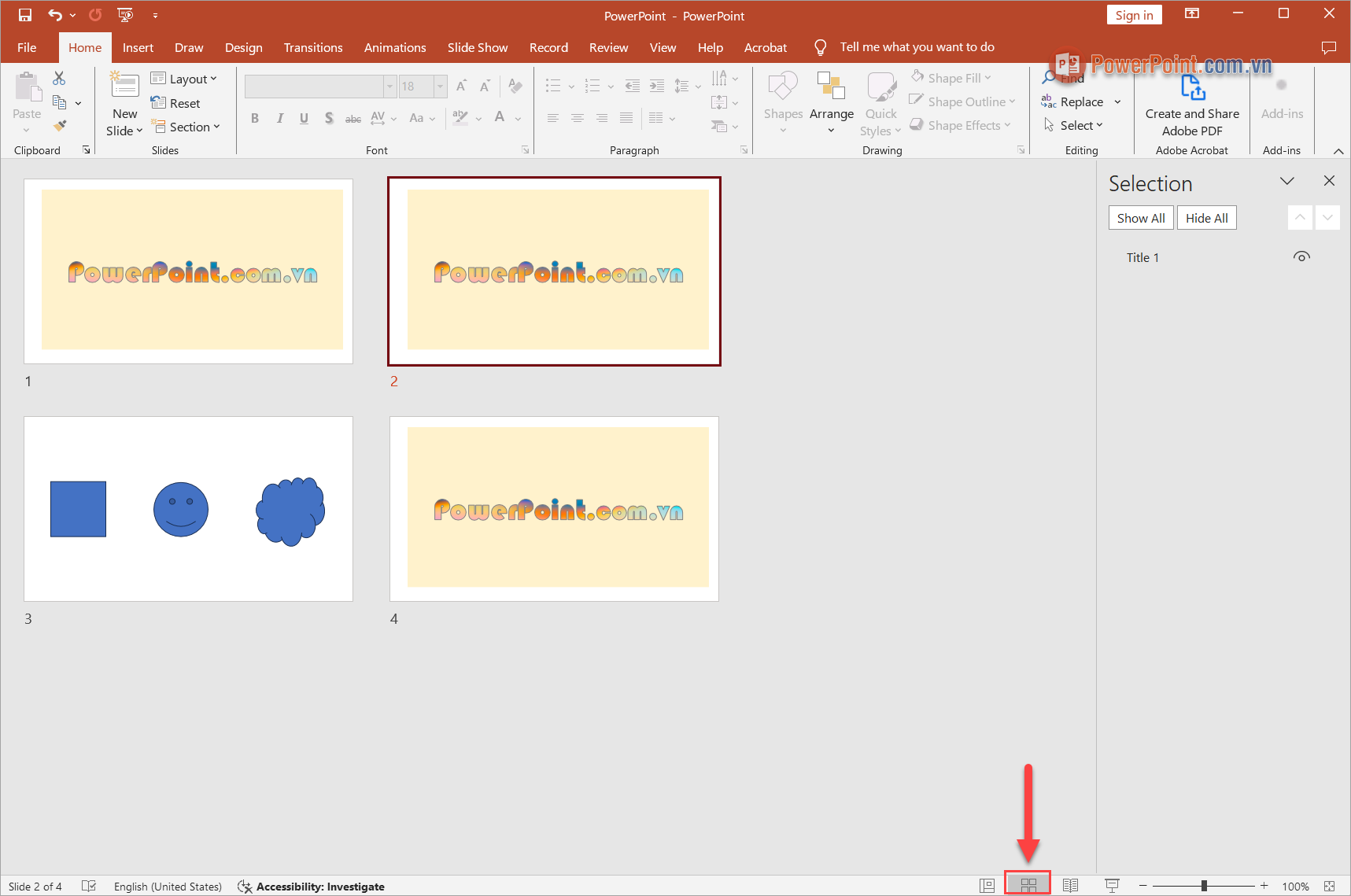
Task: Toggle Strikethrough formatting
Action: tap(353, 119)
